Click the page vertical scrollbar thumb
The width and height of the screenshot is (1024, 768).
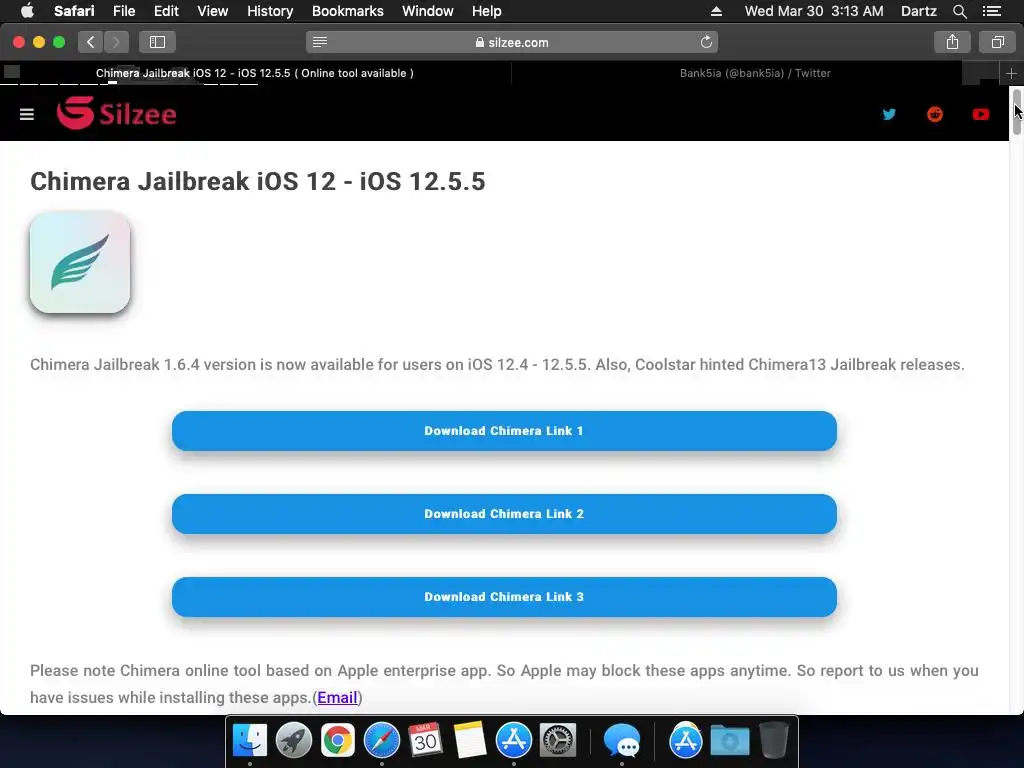[1017, 112]
